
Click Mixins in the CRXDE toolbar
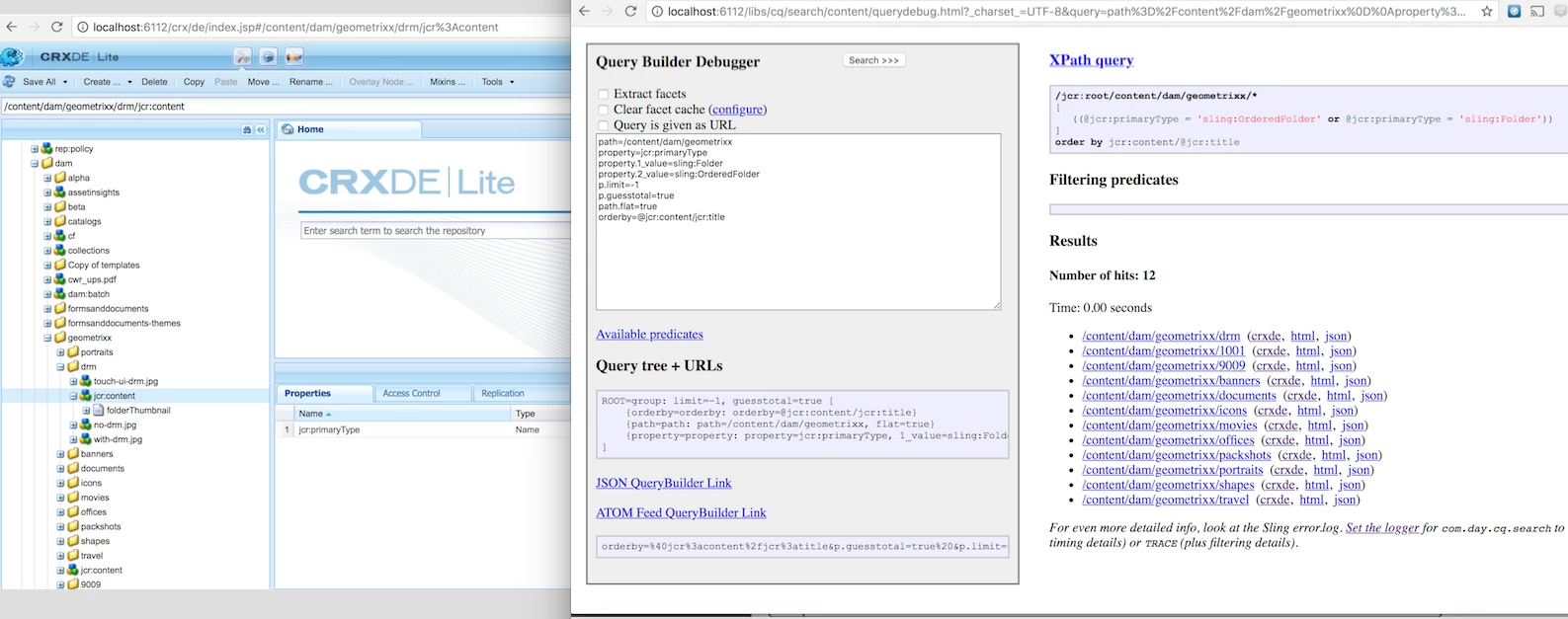click(x=448, y=82)
